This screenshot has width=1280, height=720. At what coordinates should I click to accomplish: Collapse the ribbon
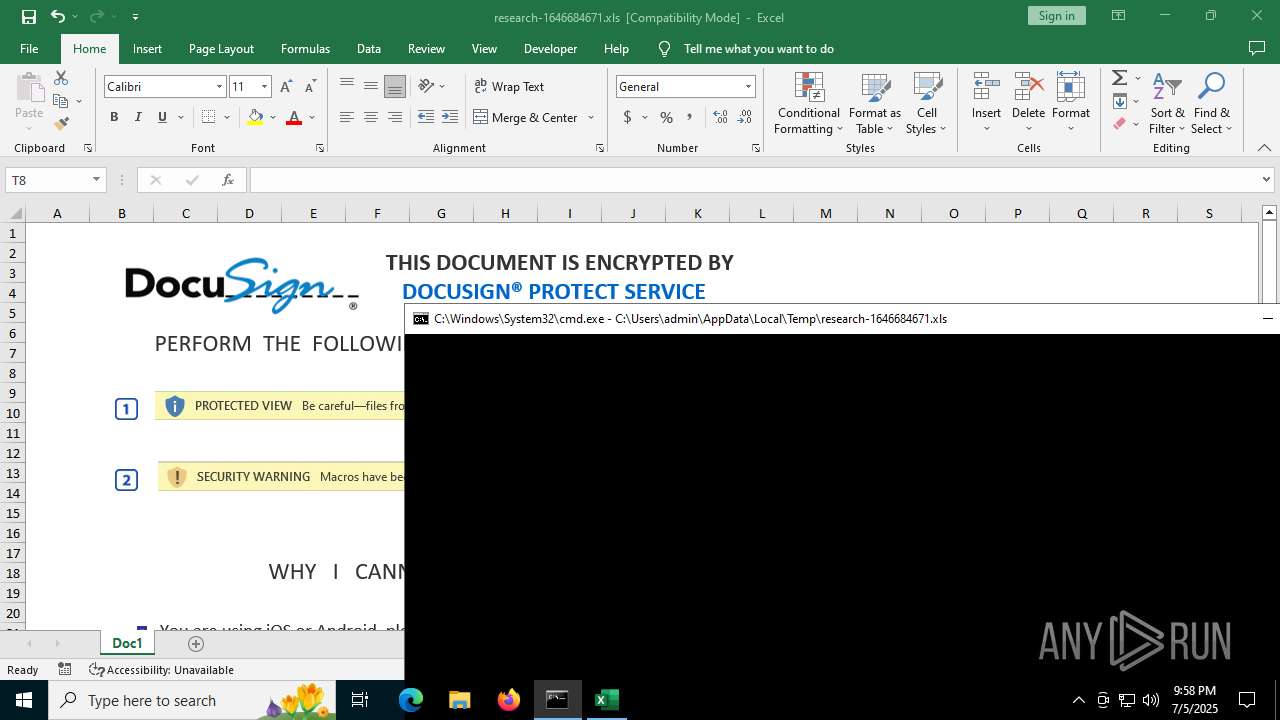pyautogui.click(x=1264, y=148)
